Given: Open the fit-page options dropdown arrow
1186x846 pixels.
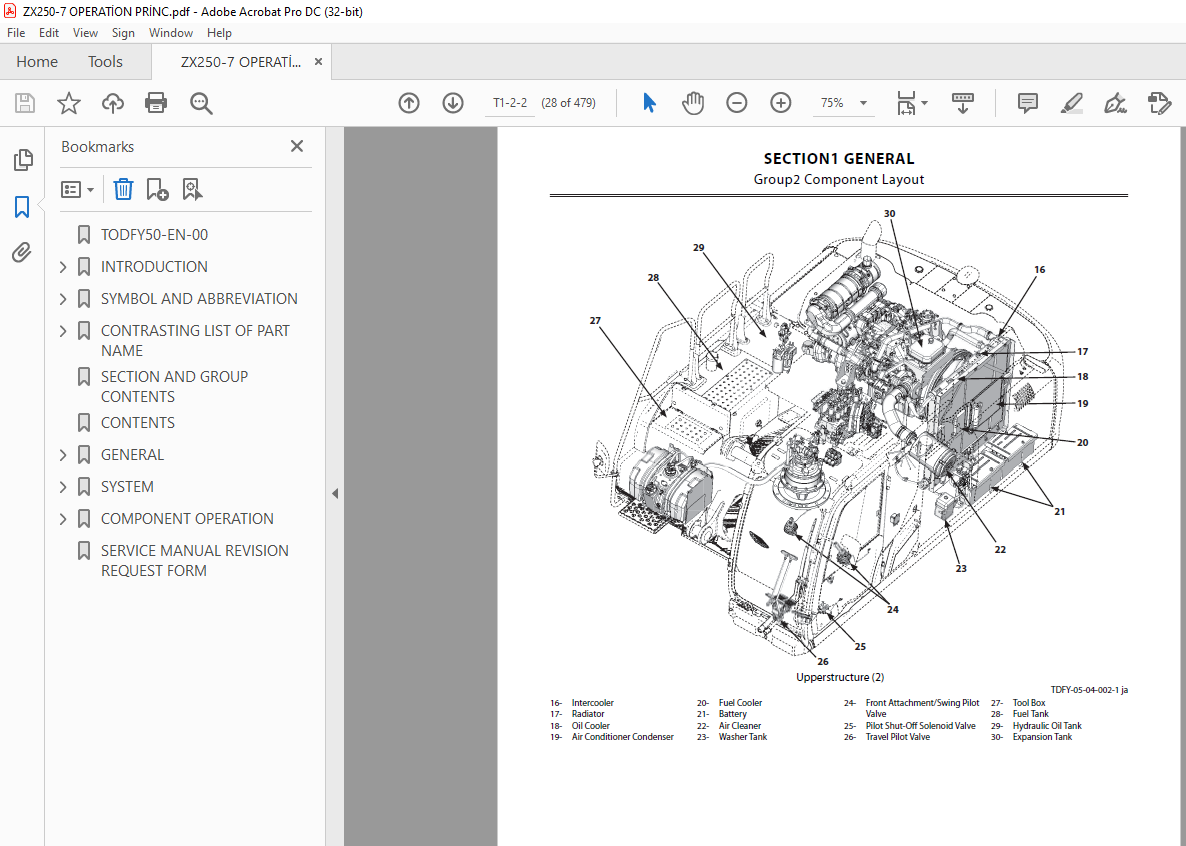Looking at the screenshot, I should (924, 103).
